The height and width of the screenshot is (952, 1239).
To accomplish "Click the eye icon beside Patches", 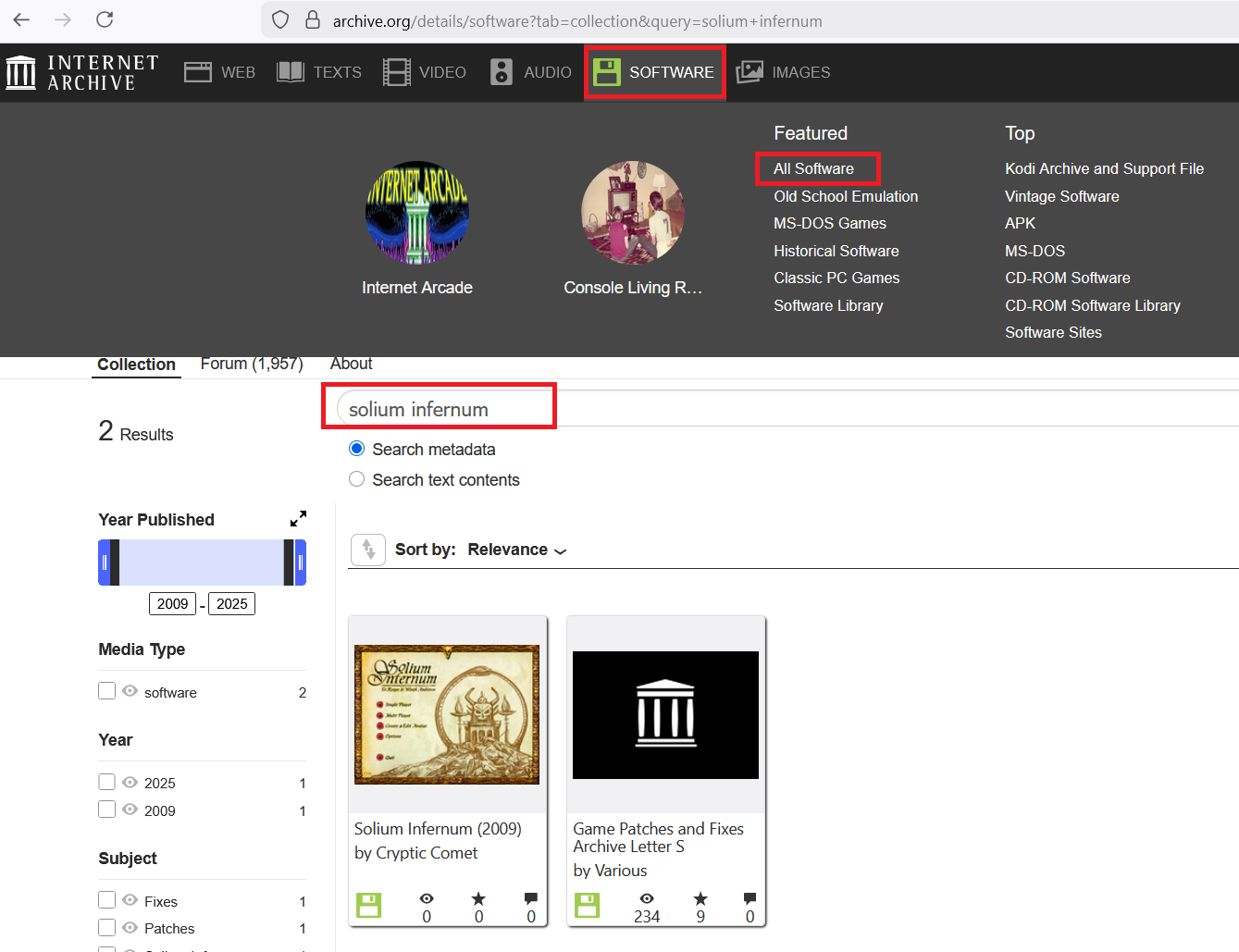I will tap(130, 927).
